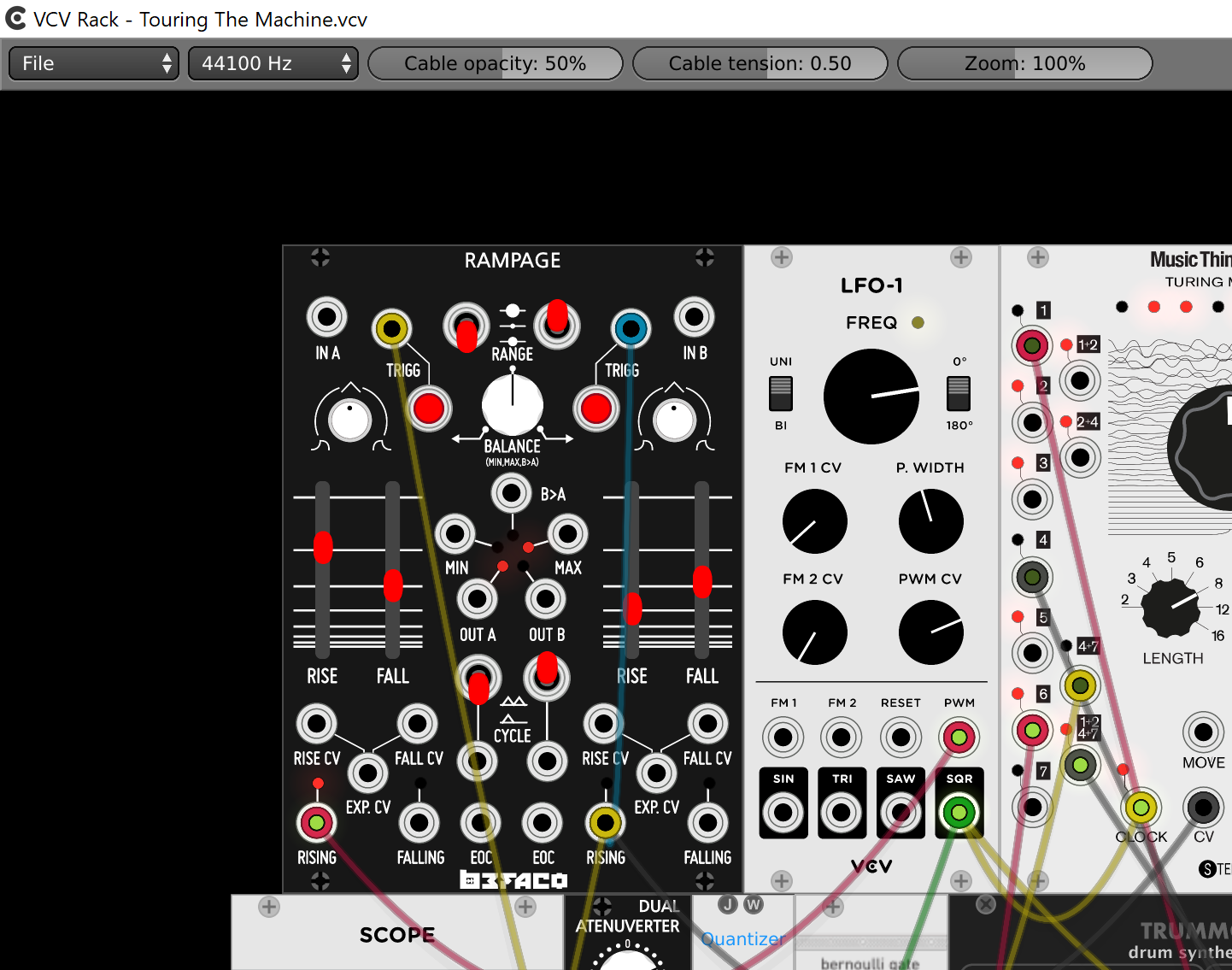Click the channel B RISING output jack
Screen dimensions: 1232x970
[606, 823]
